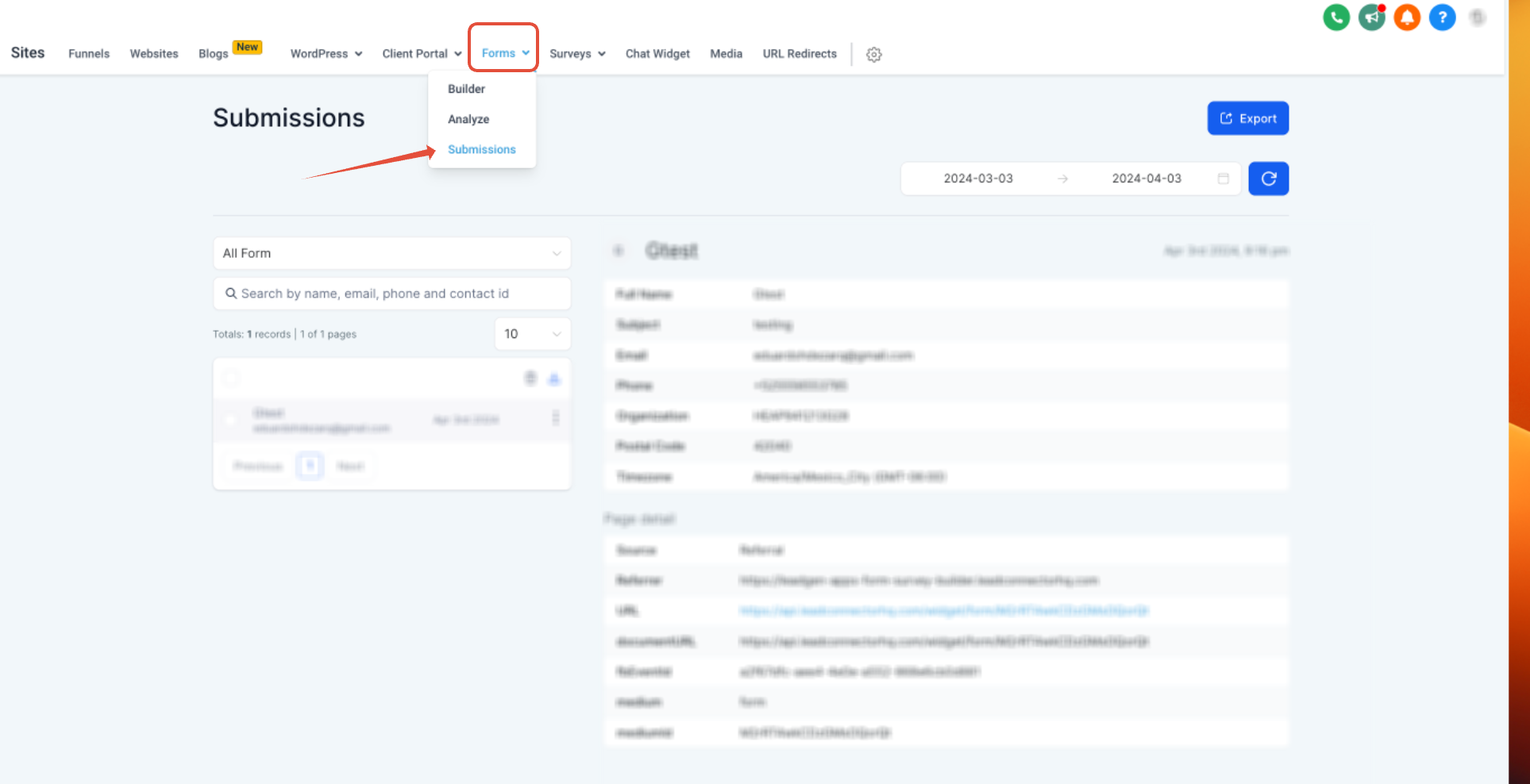This screenshot has width=1530, height=784.
Task: Open the green phone dialer icon
Action: point(1335,17)
